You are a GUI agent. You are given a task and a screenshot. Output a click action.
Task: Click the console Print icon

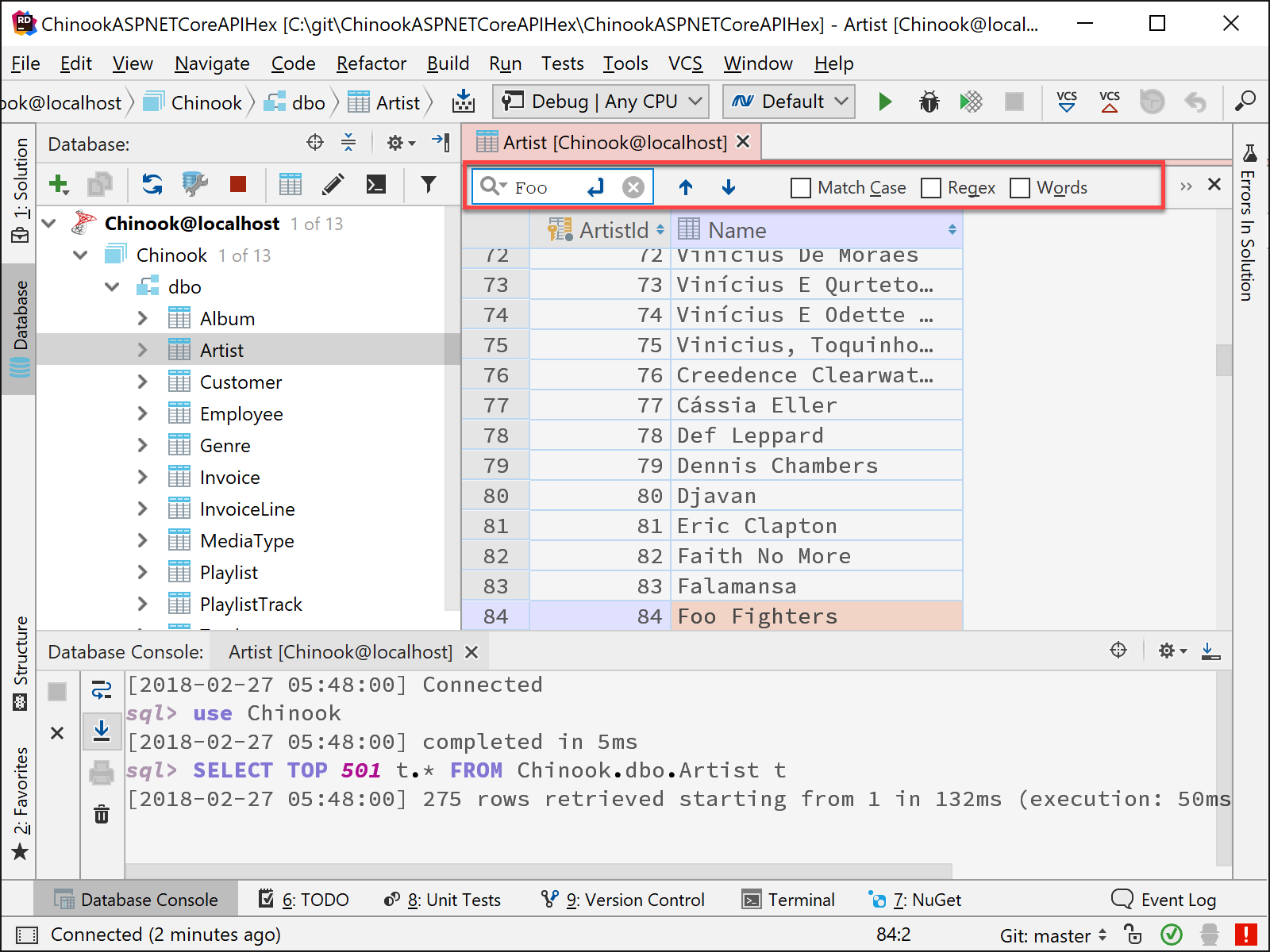tap(102, 772)
